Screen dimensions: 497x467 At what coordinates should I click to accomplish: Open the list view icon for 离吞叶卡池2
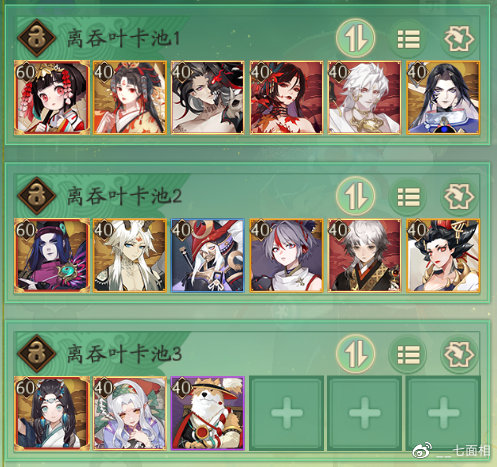click(408, 197)
